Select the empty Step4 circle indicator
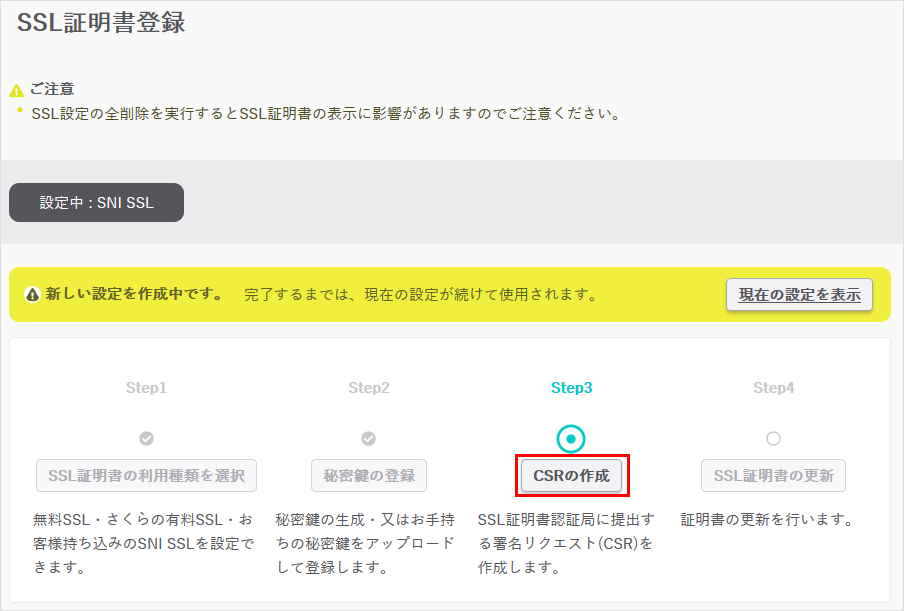This screenshot has height=611, width=904. [x=773, y=438]
